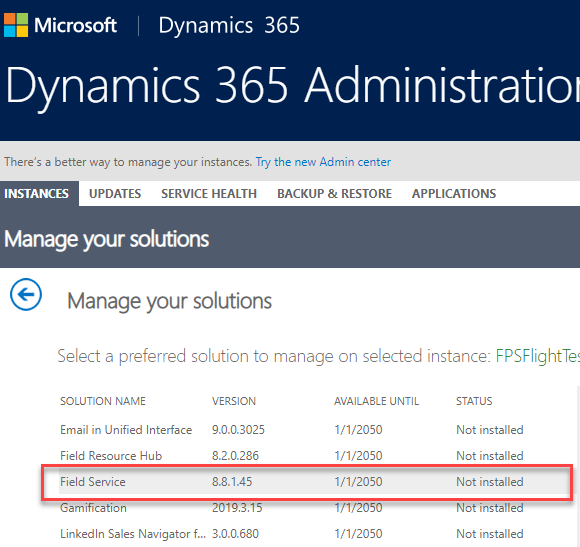Click the back arrow icon
The height and width of the screenshot is (547, 580).
tap(26, 294)
